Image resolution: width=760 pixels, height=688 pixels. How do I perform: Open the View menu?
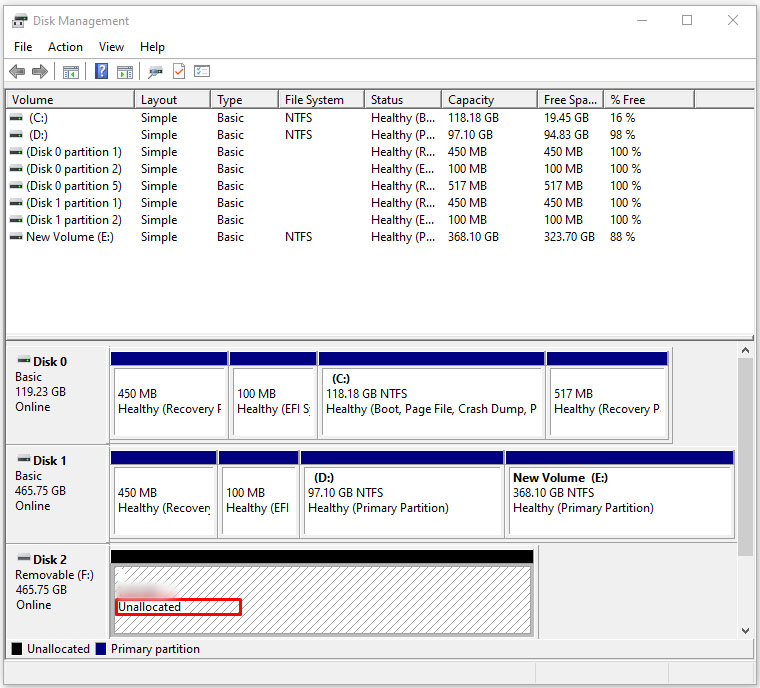pos(111,47)
